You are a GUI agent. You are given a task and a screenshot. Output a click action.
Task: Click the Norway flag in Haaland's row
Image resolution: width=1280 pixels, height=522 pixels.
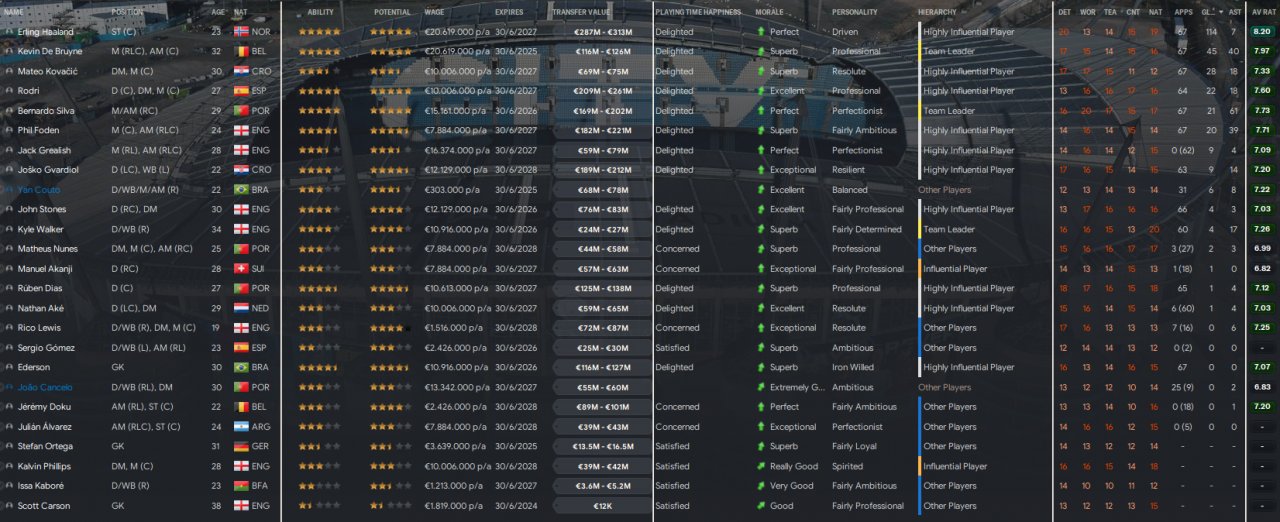point(240,32)
